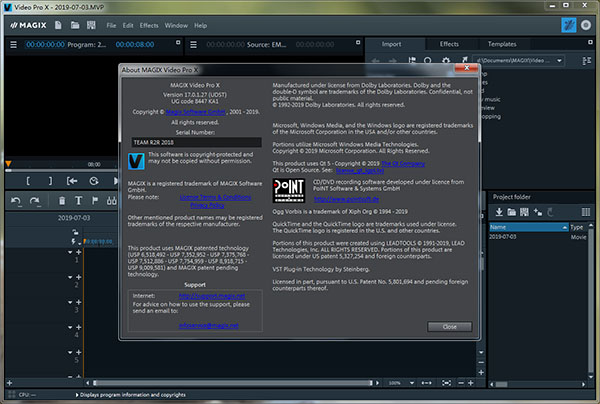Click the list view options icon in Import panel
The height and width of the screenshot is (404, 600).
tap(587, 61)
